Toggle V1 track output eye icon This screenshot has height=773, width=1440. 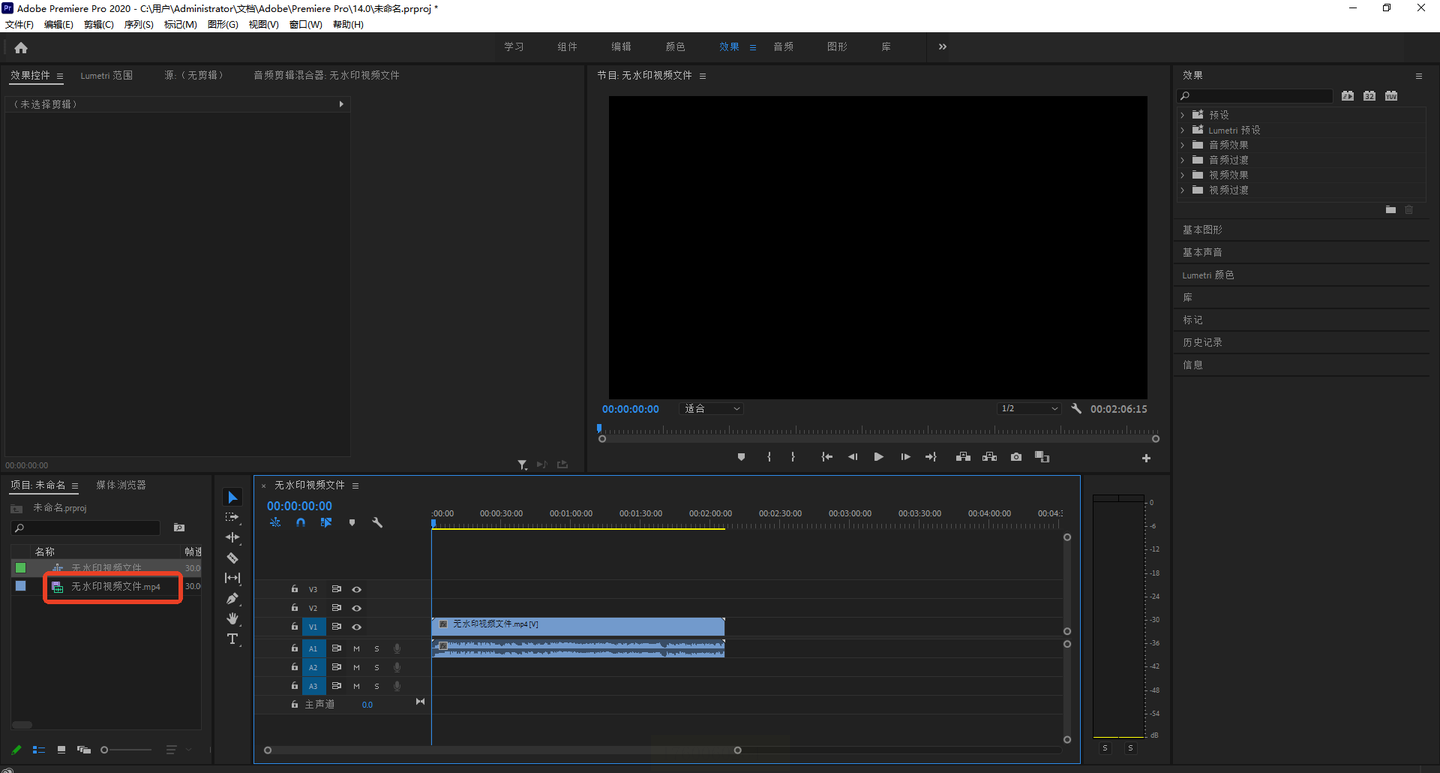356,627
